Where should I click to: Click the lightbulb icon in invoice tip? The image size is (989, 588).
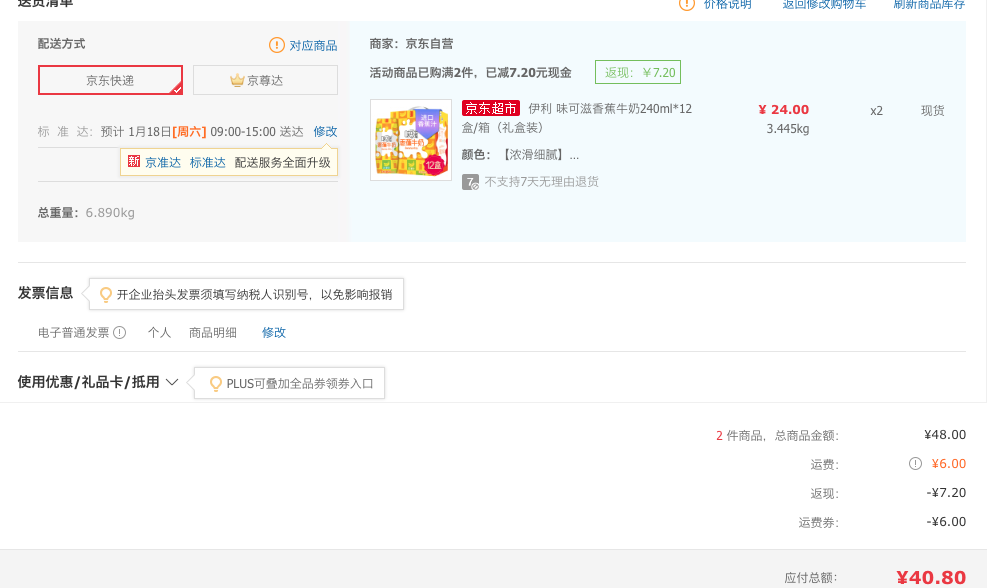106,295
